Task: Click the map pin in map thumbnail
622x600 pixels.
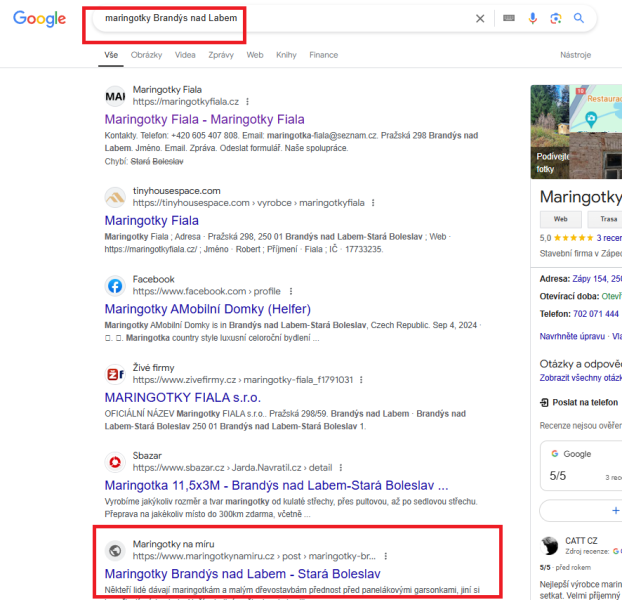Action: click(591, 119)
